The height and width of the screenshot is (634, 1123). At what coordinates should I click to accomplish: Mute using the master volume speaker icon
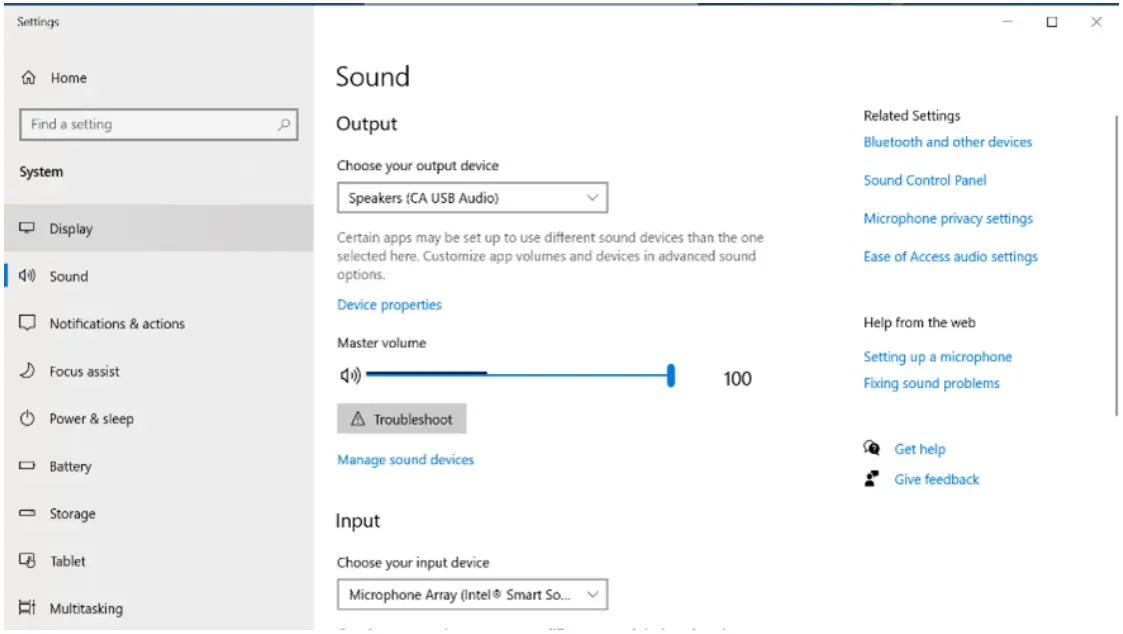350,376
